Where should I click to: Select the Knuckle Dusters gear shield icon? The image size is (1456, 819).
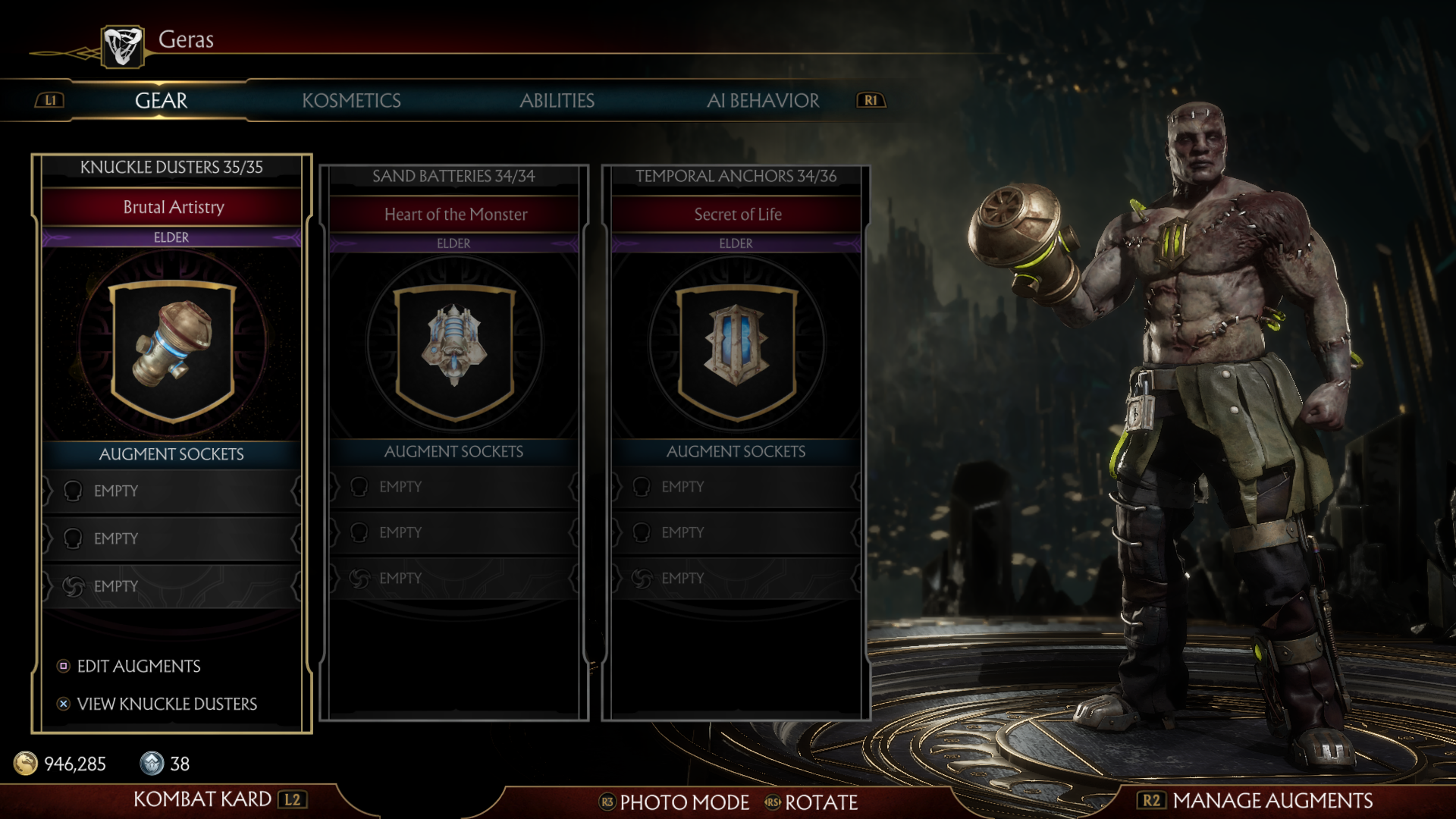pyautogui.click(x=173, y=351)
